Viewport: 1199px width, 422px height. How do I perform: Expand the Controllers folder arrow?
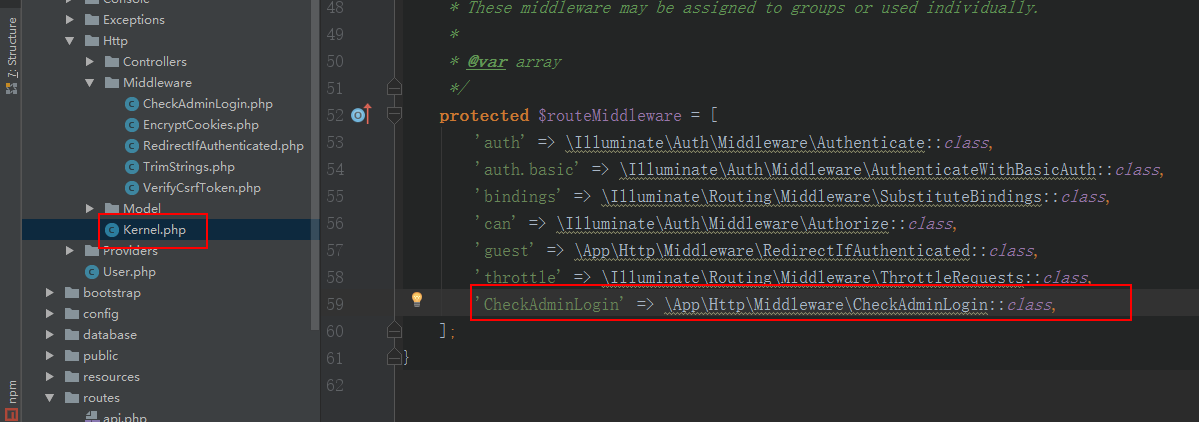coord(89,62)
